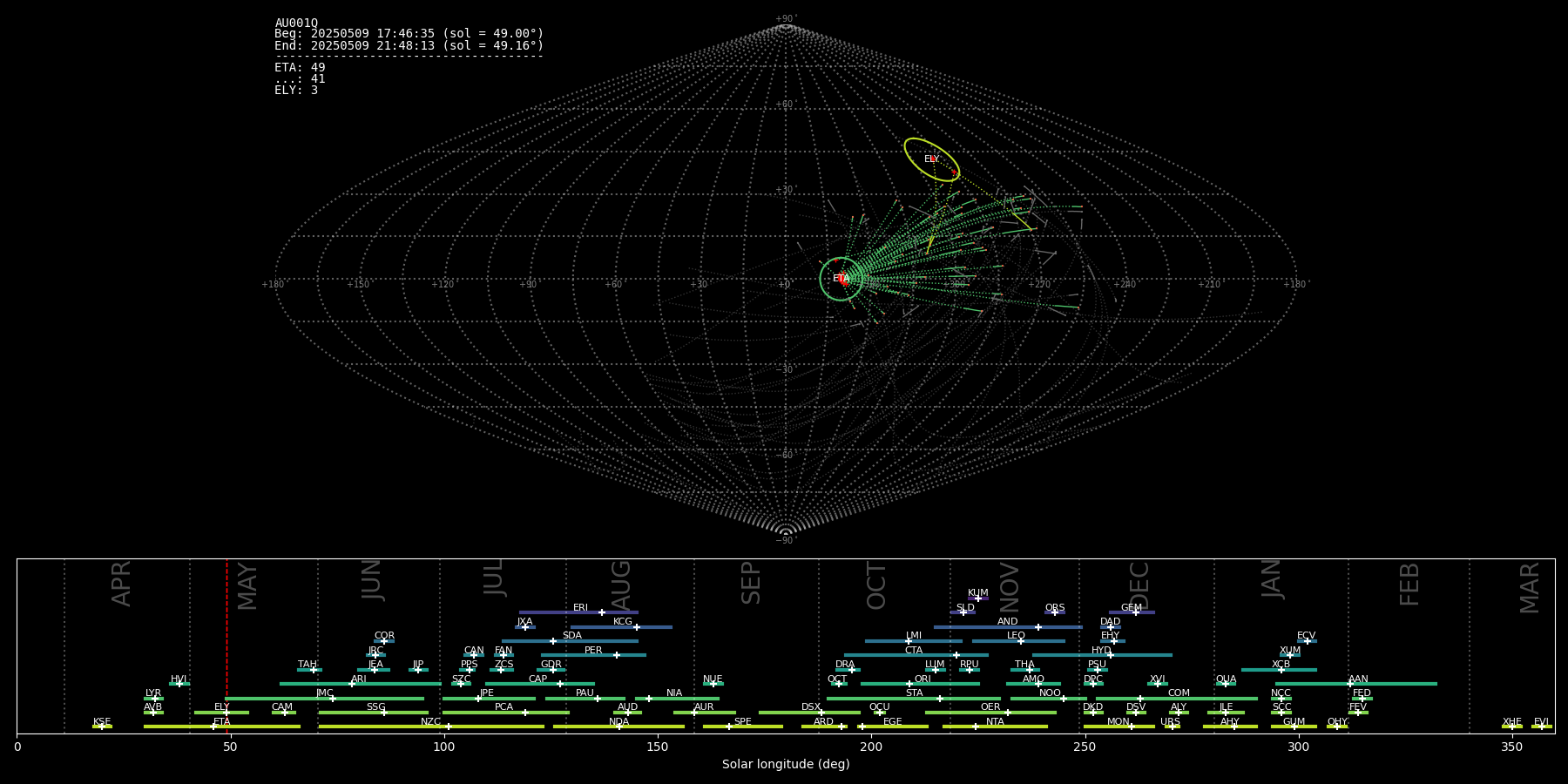Click the 150 tick on the solar longitude axis

[x=658, y=747]
